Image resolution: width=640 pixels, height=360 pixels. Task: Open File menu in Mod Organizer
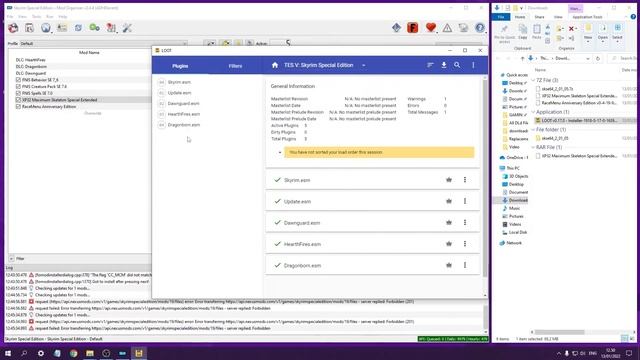pyautogui.click(x=10, y=17)
